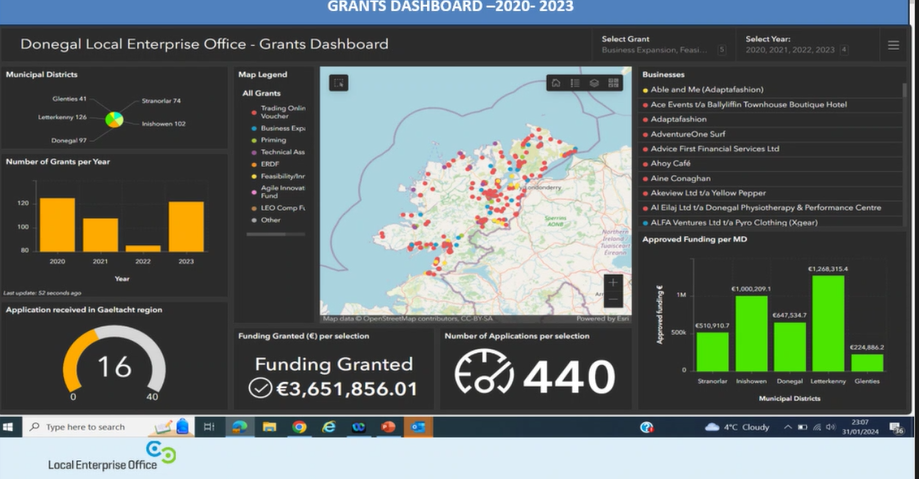Open Google Chrome from the taskbar
919x479 pixels.
click(299, 427)
